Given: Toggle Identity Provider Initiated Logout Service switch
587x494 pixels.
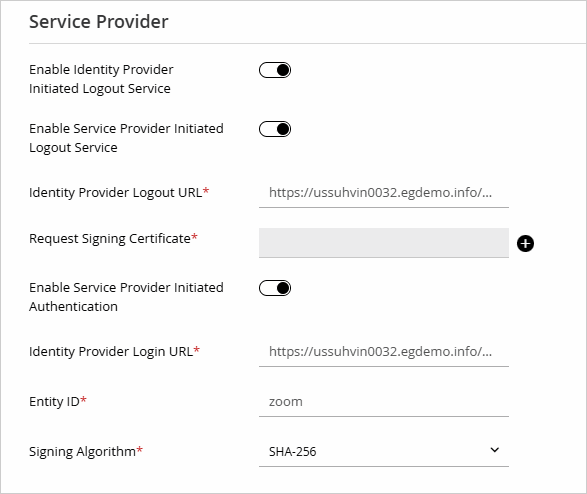Looking at the screenshot, I should [x=275, y=70].
